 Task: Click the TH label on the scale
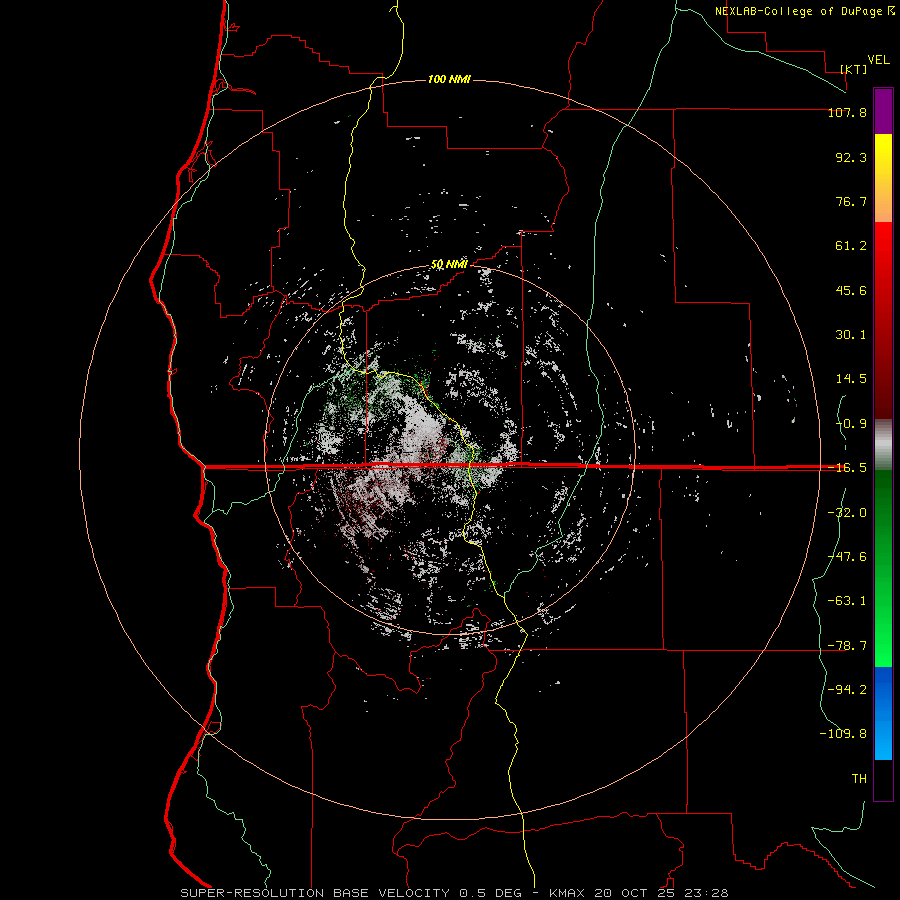(859, 779)
